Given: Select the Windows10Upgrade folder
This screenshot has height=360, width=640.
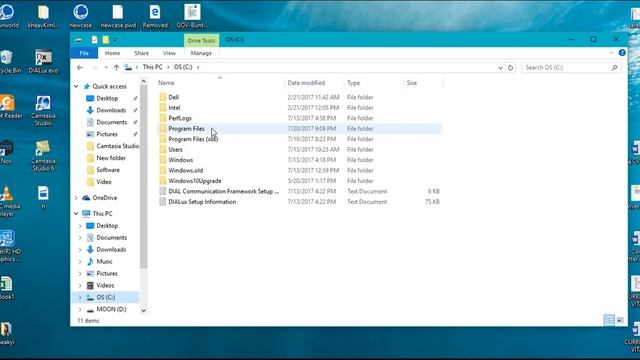Looking at the screenshot, I should (195, 181).
